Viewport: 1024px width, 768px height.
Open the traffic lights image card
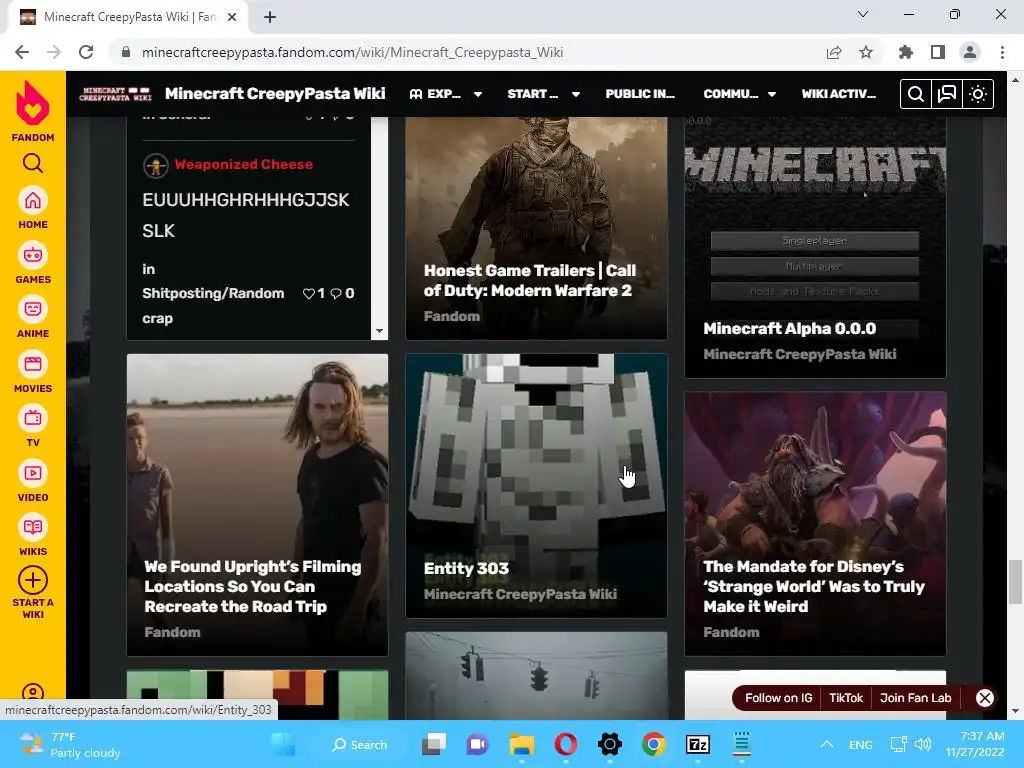pos(536,676)
